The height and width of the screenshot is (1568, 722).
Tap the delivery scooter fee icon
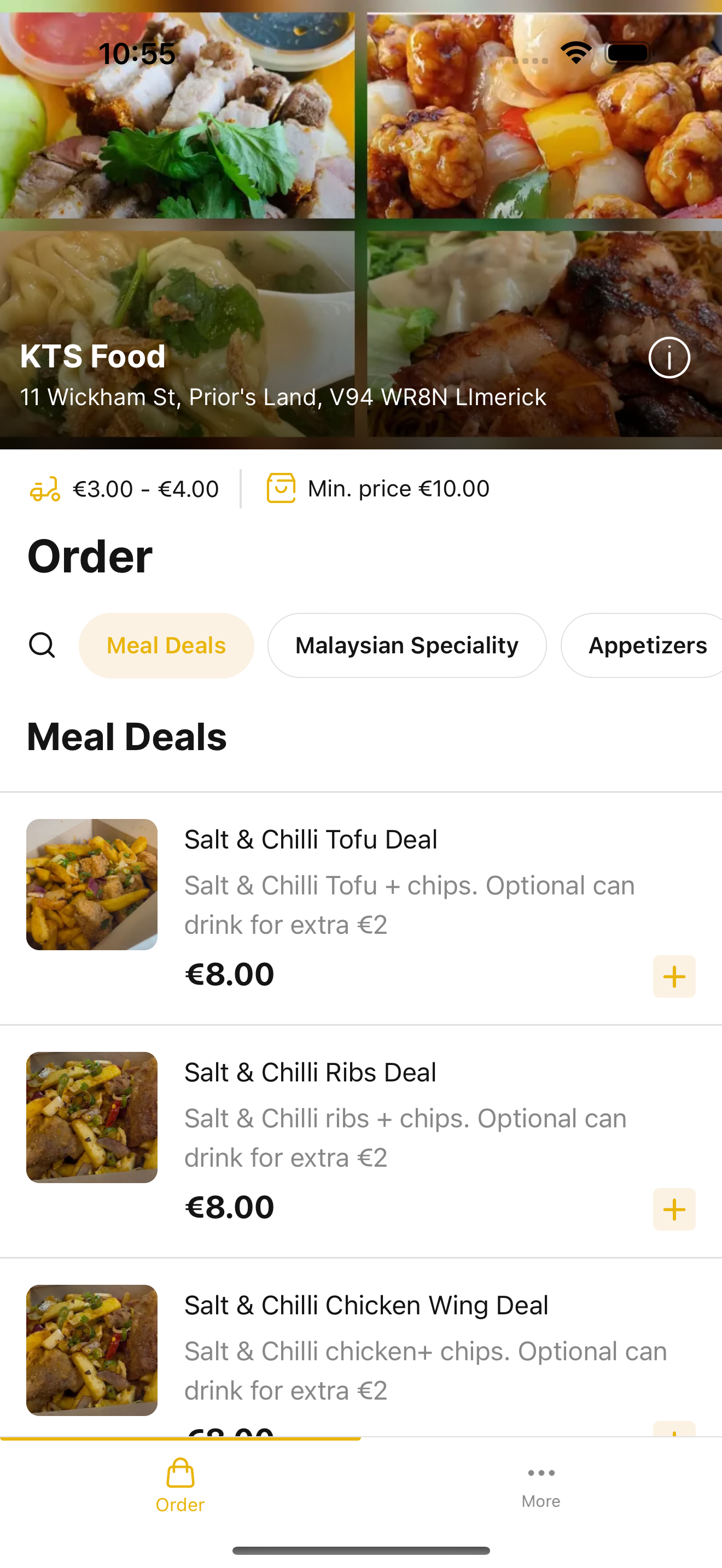45,489
